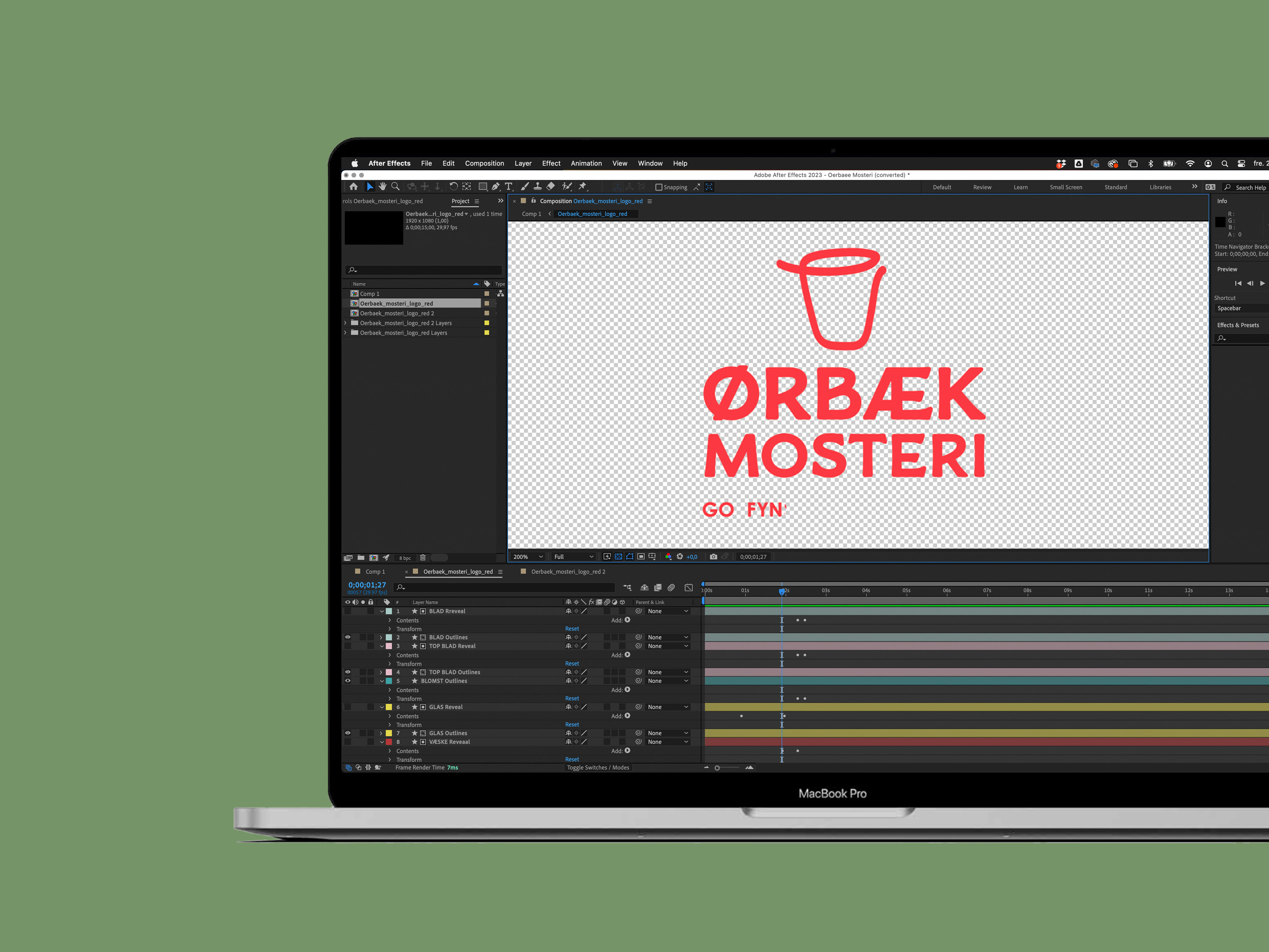Toggle Frame Blending icon in timeline header
Image resolution: width=1269 pixels, height=952 pixels.
point(658,588)
